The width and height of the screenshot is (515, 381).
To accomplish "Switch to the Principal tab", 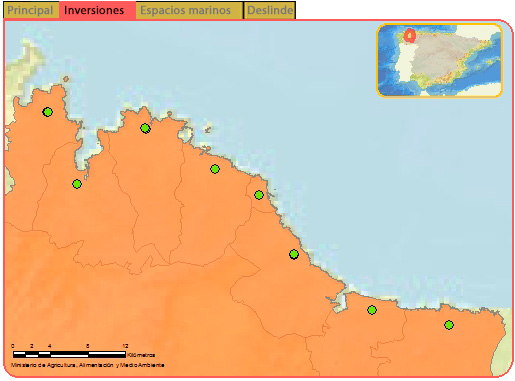I will [x=31, y=10].
